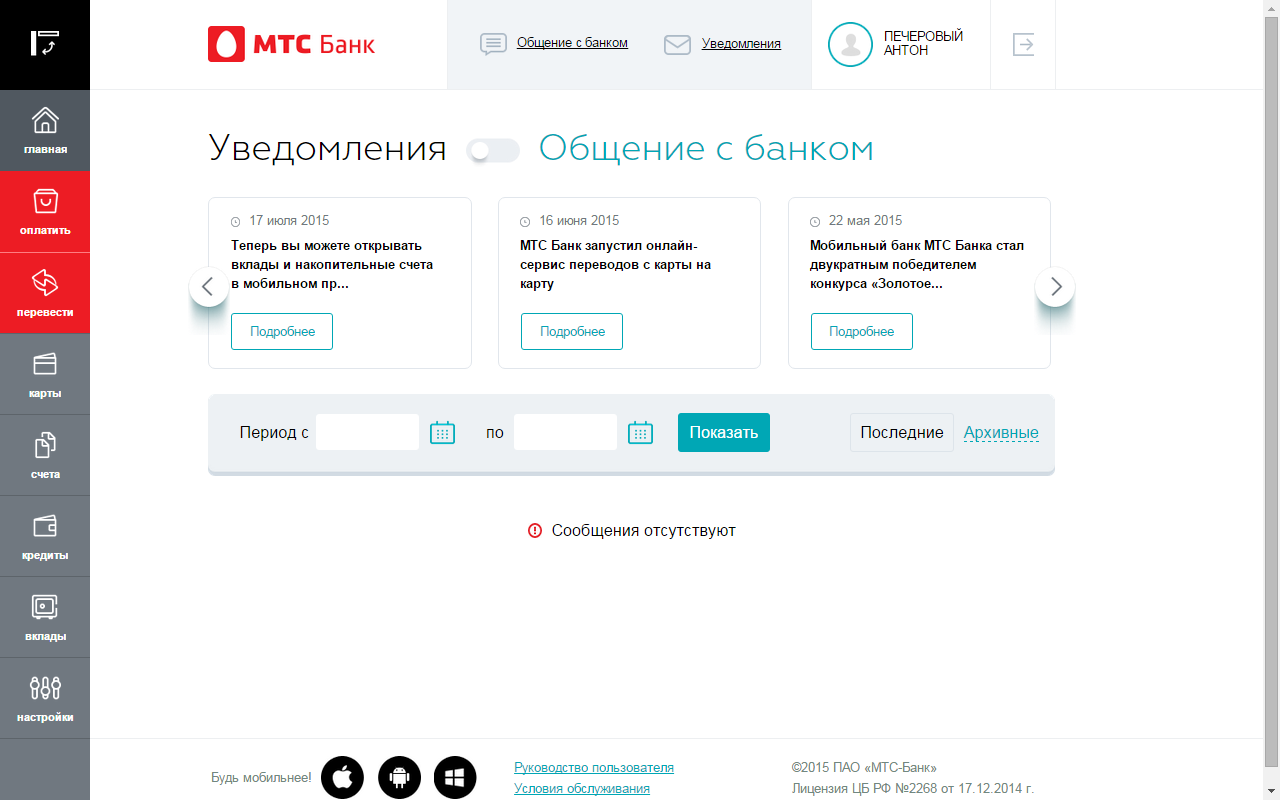
Task: Switch to 'Архивные' messages tab
Action: (x=1000, y=433)
